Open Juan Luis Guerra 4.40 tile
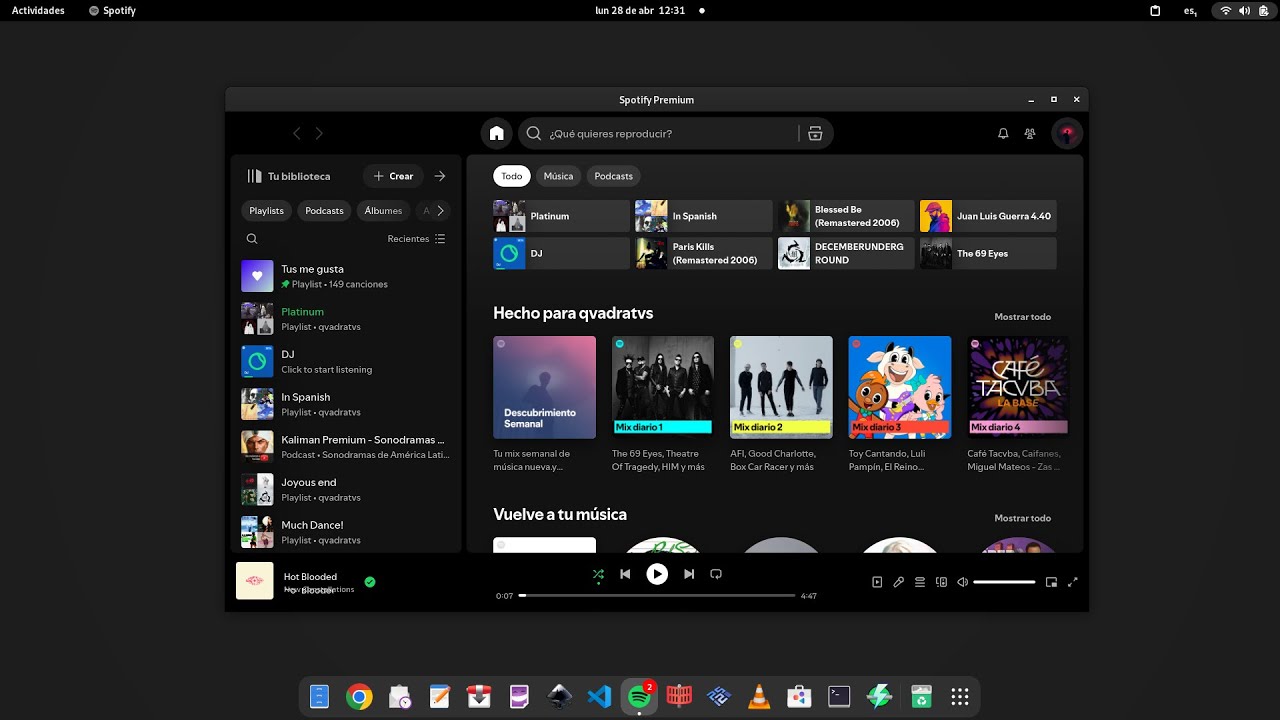The image size is (1280, 720). 988,216
